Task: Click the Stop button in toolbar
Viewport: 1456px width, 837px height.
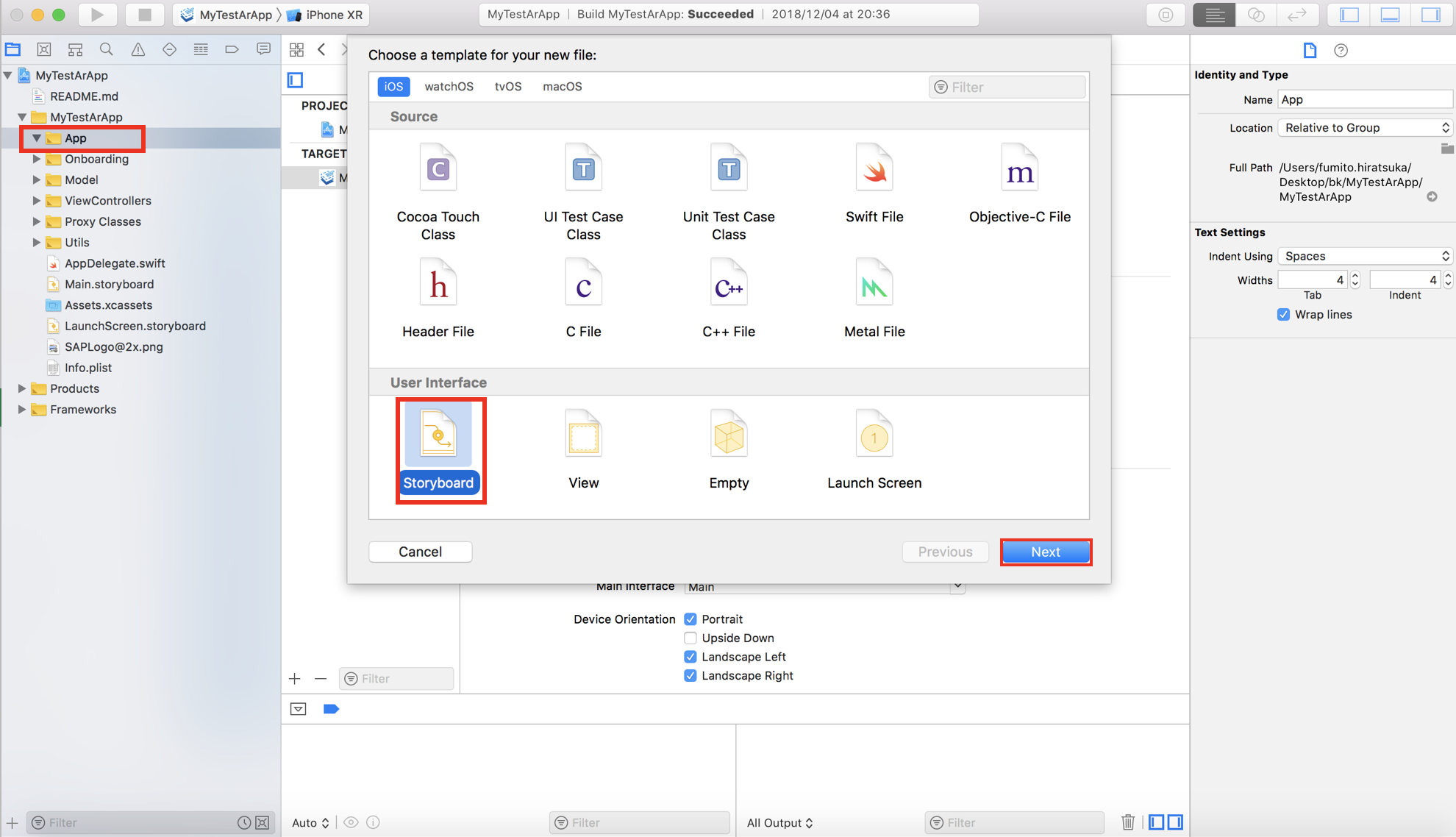Action: click(x=144, y=14)
